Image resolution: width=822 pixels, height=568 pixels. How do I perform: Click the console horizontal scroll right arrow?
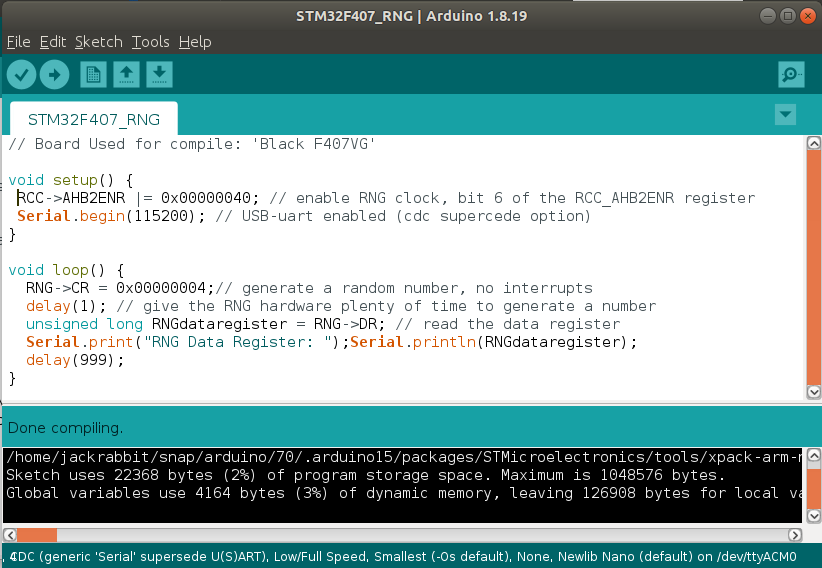point(795,535)
